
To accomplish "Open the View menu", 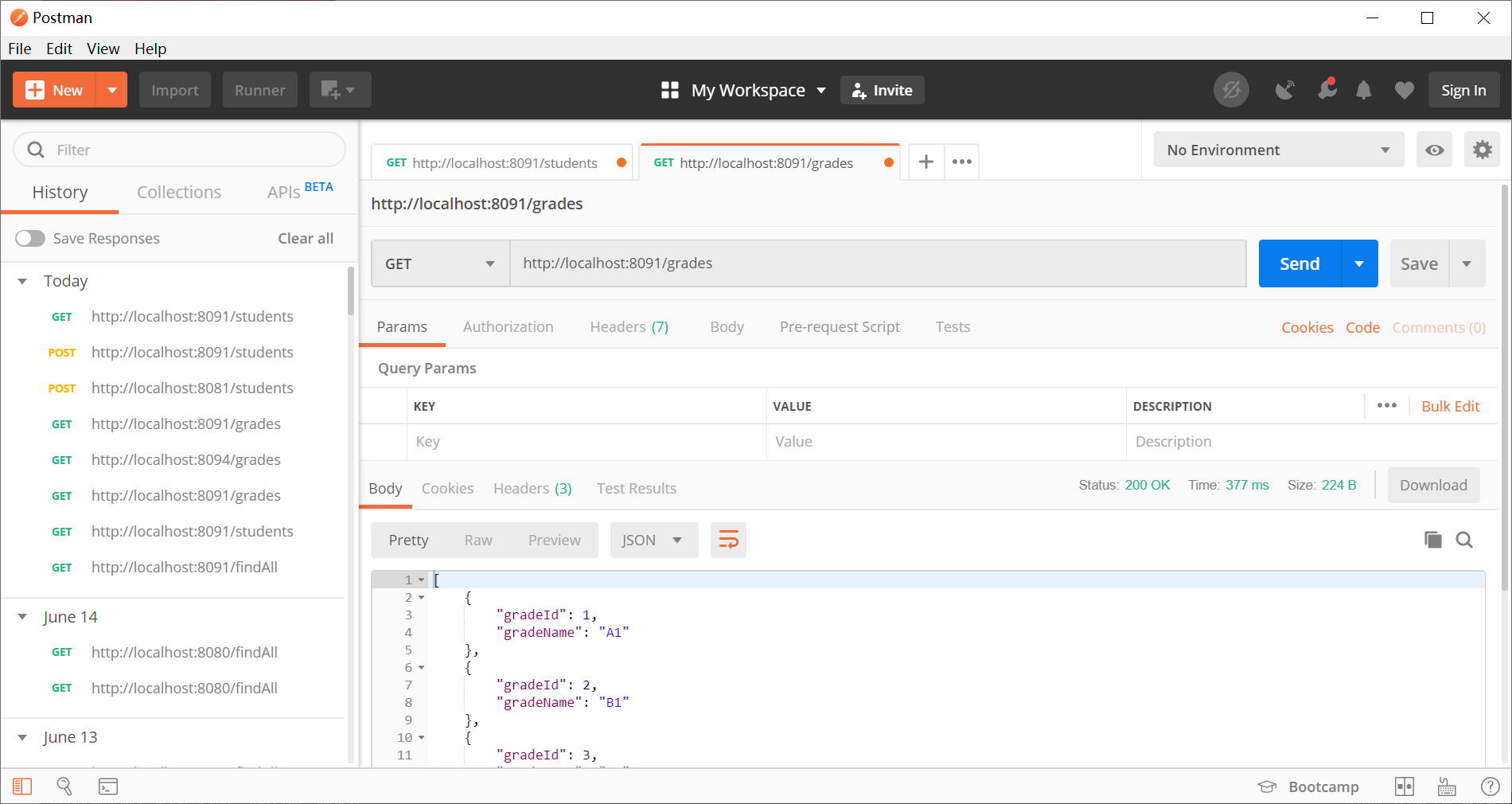I will click(103, 49).
